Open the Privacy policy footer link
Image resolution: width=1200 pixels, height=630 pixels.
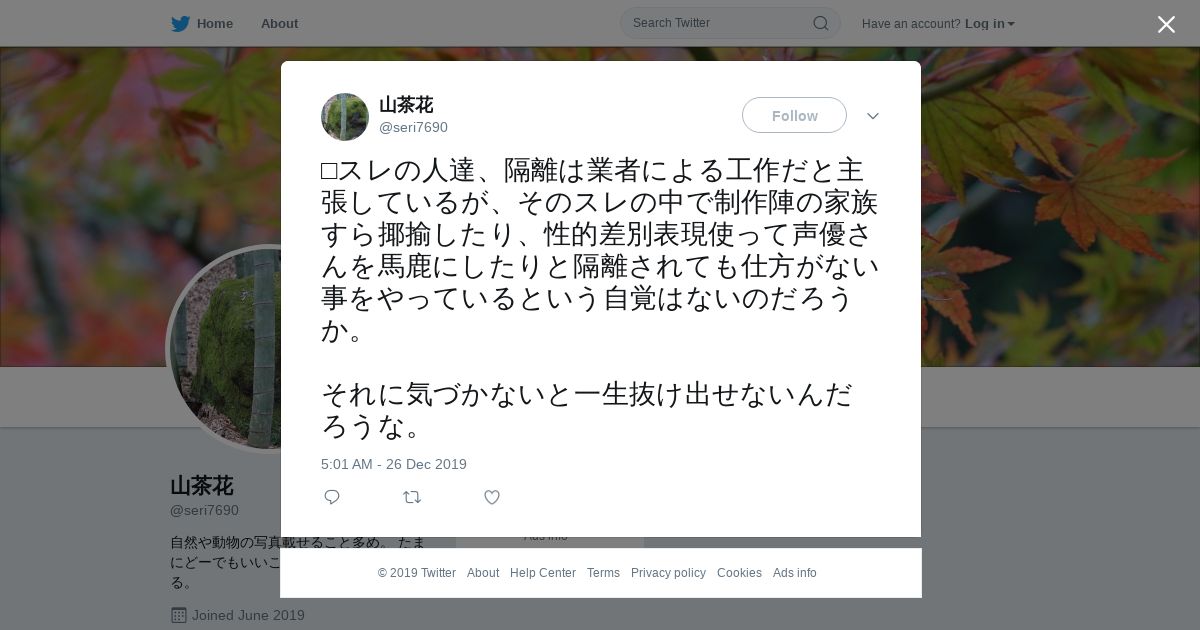668,573
